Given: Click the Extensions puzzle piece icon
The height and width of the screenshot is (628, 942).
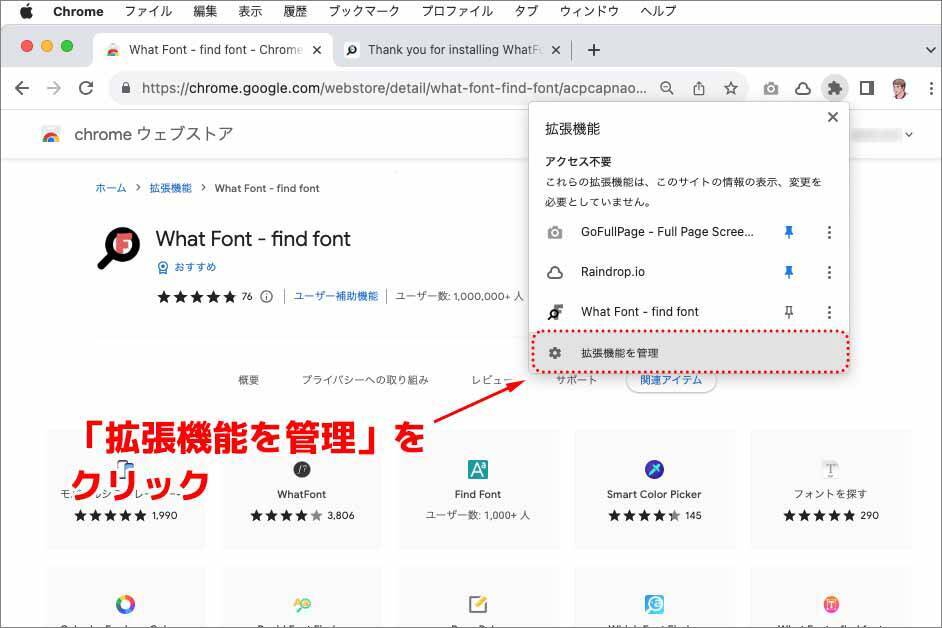Looking at the screenshot, I should 834,88.
